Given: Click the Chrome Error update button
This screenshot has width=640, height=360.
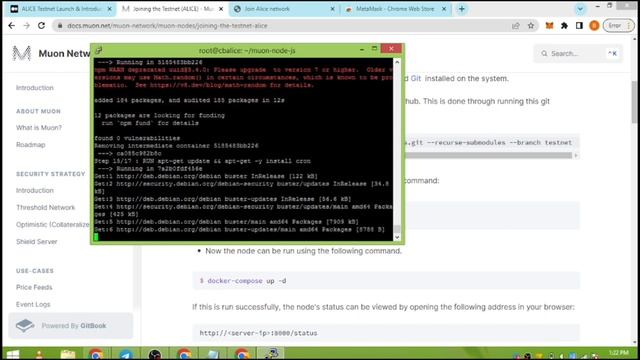Looking at the screenshot, I should [618, 26].
